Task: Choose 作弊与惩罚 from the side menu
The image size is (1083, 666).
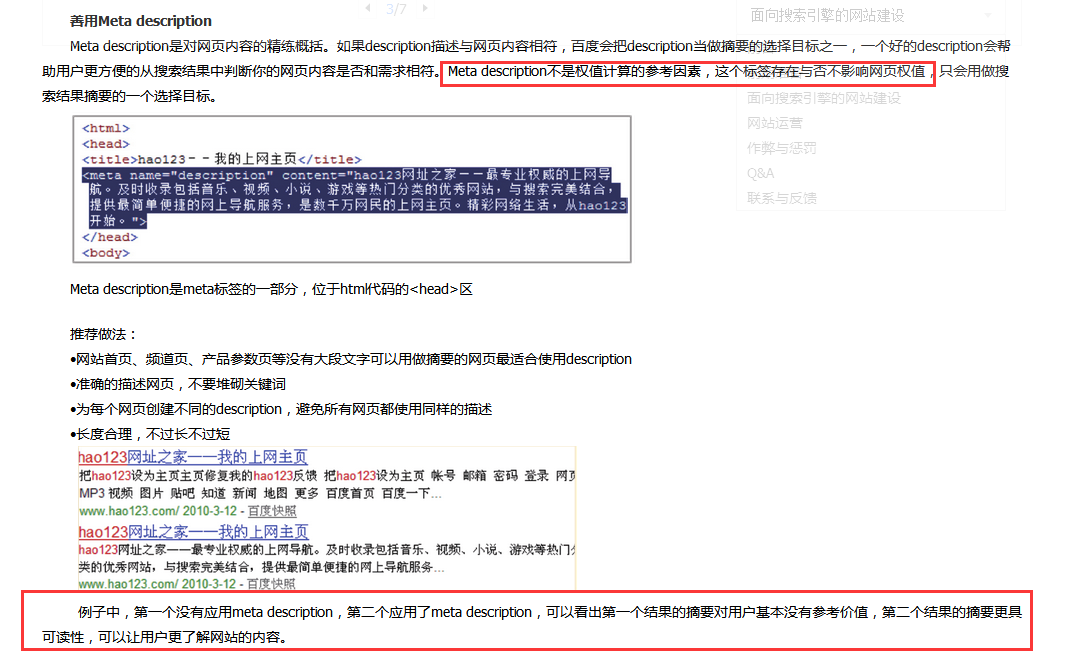Action: 781,148
